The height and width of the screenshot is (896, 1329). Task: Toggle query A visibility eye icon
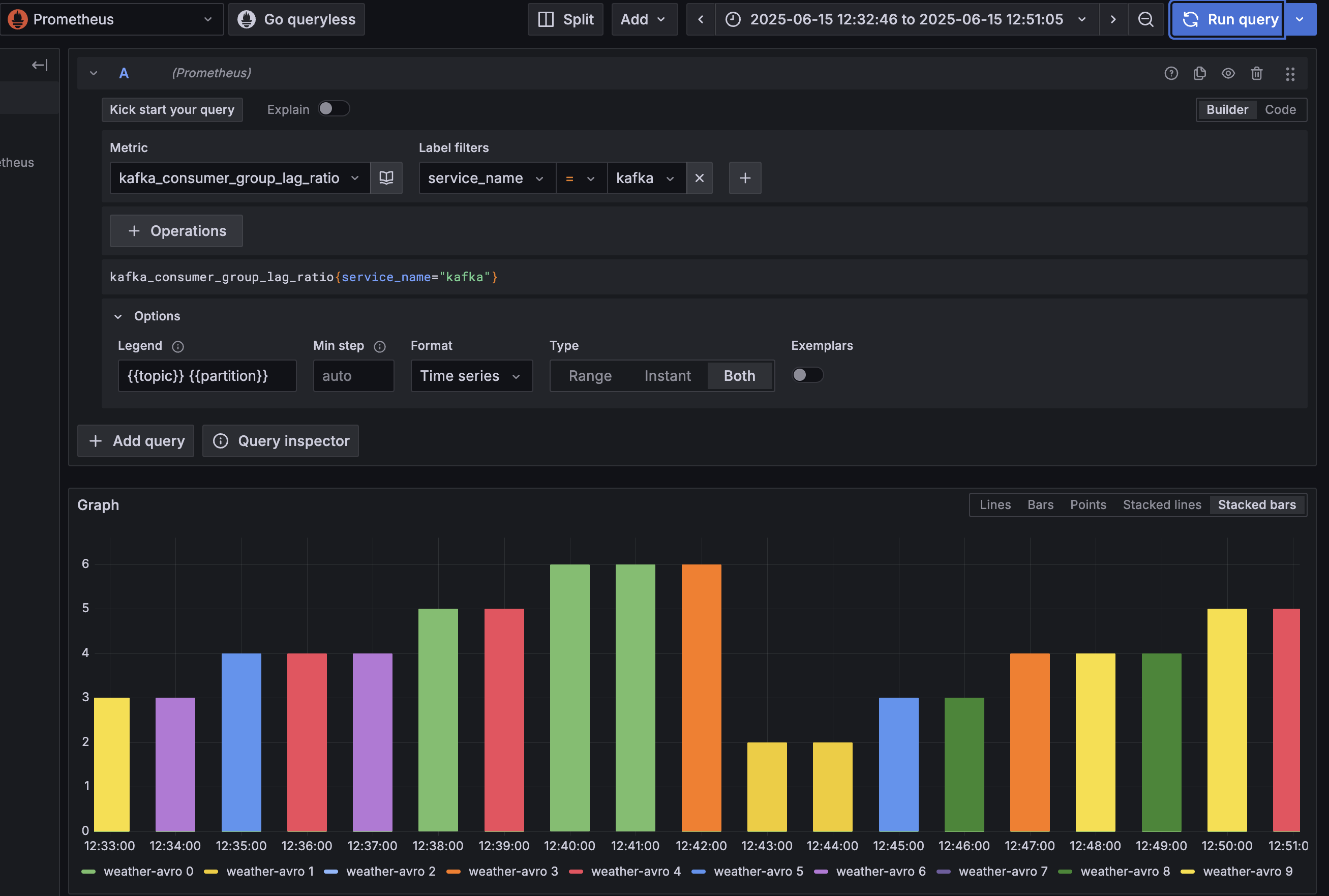click(1228, 73)
